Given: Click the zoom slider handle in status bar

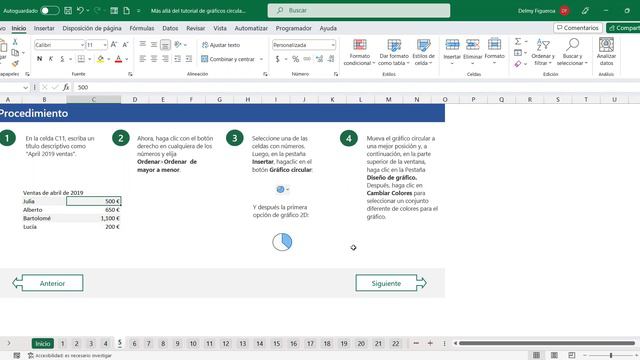Looking at the screenshot, I should click(x=611, y=356).
